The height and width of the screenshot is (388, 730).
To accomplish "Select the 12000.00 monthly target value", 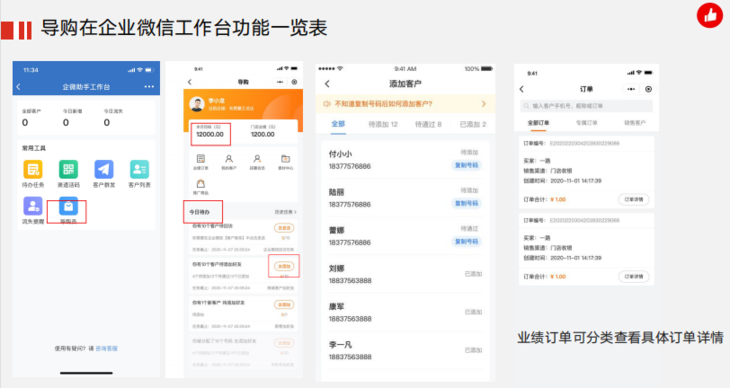I will click(210, 135).
